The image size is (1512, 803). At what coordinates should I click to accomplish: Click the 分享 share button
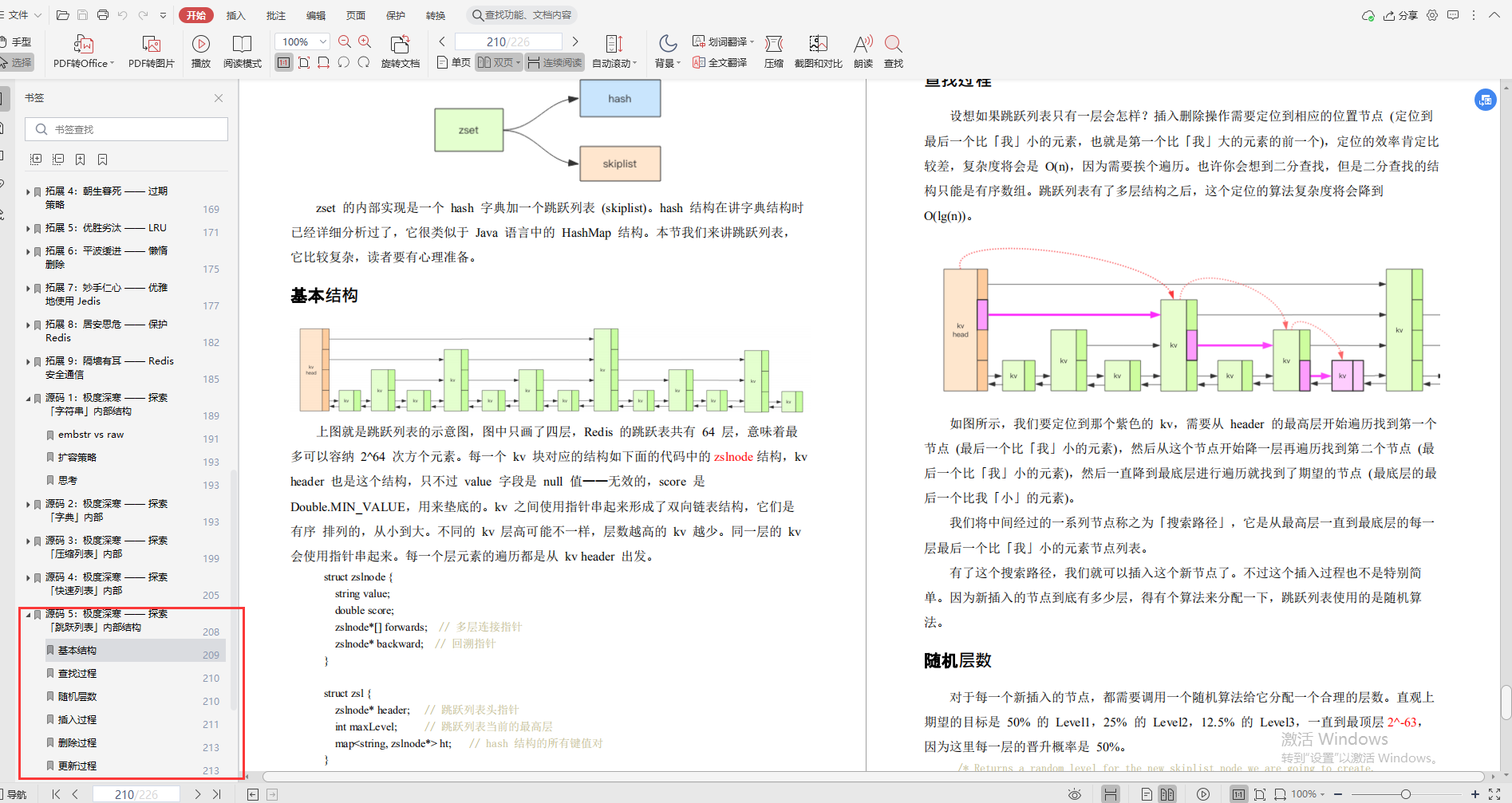tap(1401, 15)
